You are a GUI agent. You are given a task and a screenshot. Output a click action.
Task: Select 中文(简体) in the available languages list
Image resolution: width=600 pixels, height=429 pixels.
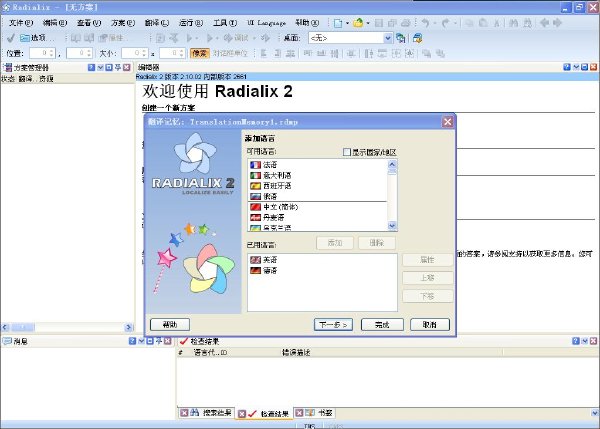317,207
